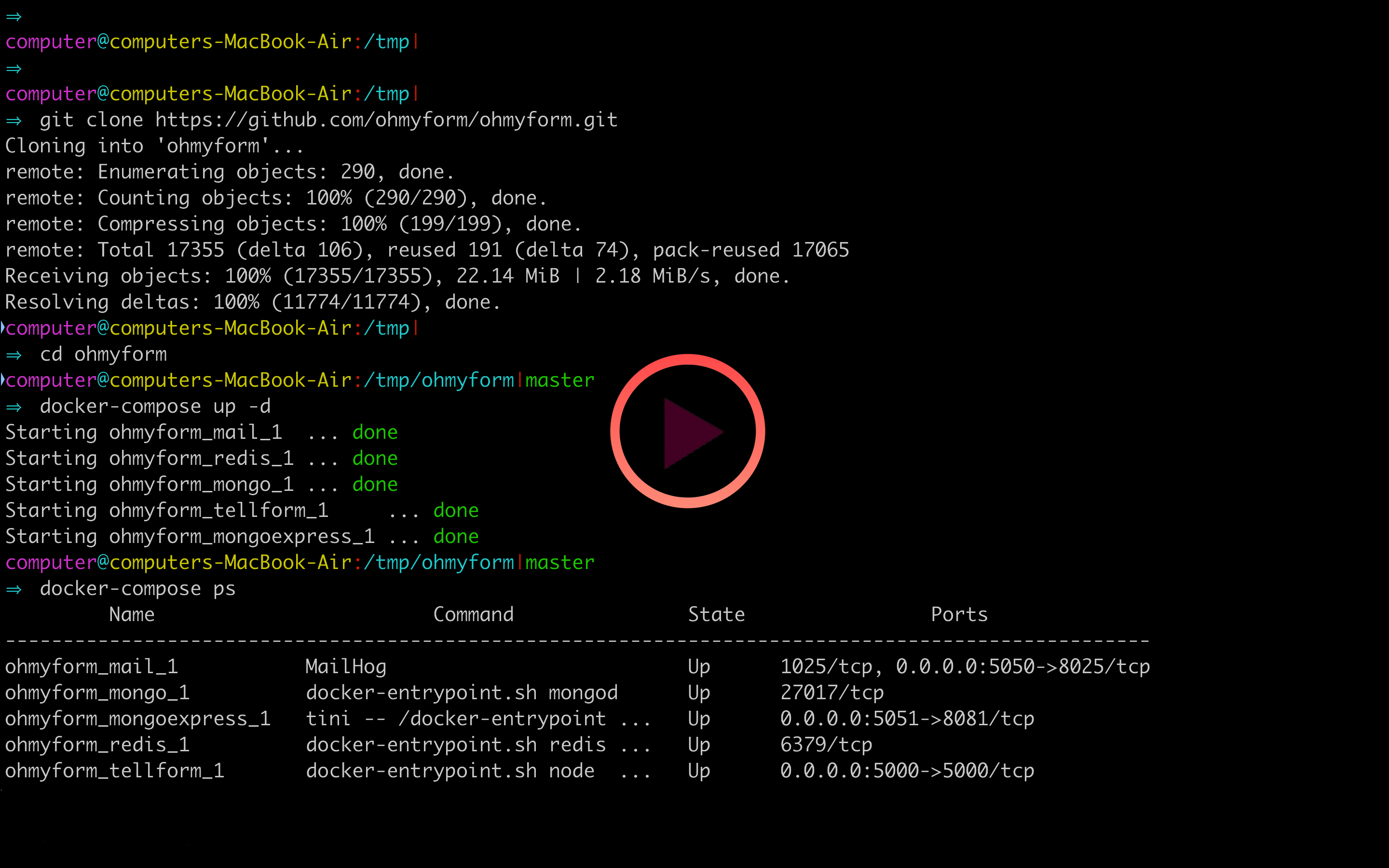
Task: Click the 'cd ohmyform' command line
Action: [103, 354]
